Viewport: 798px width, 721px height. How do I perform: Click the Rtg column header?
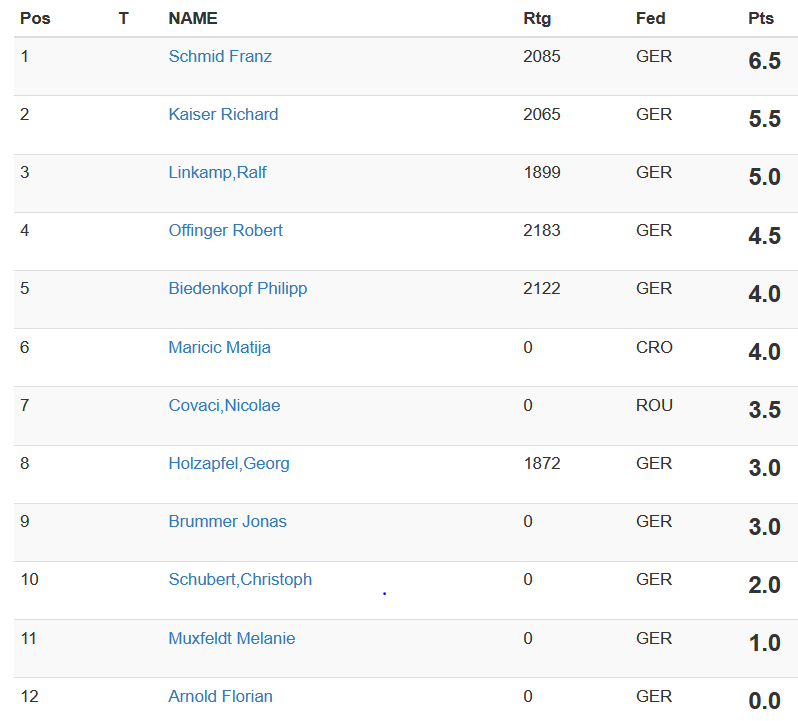point(537,19)
